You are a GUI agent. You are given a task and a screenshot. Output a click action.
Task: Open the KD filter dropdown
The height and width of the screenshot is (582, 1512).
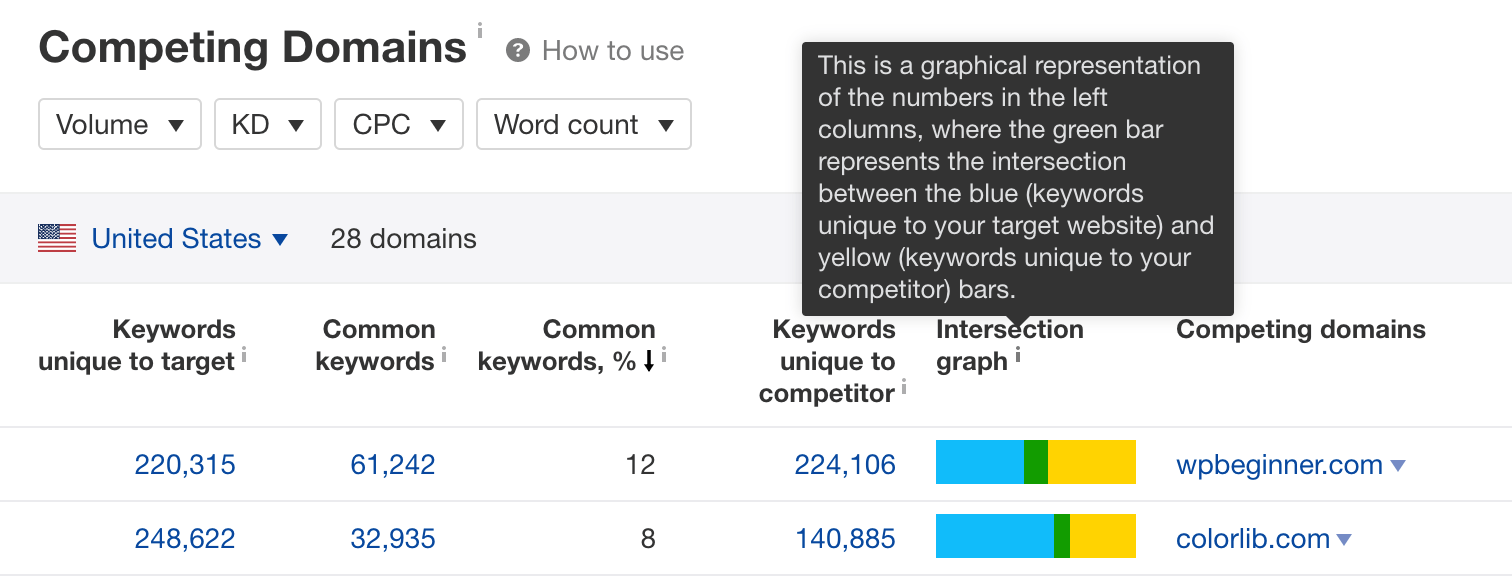267,124
